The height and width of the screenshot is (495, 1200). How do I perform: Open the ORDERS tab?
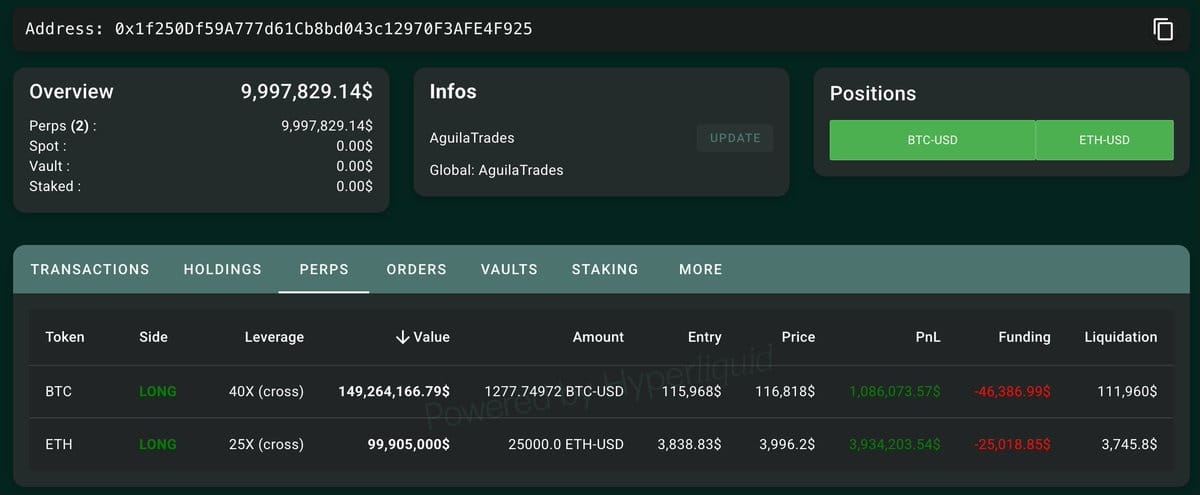416,269
